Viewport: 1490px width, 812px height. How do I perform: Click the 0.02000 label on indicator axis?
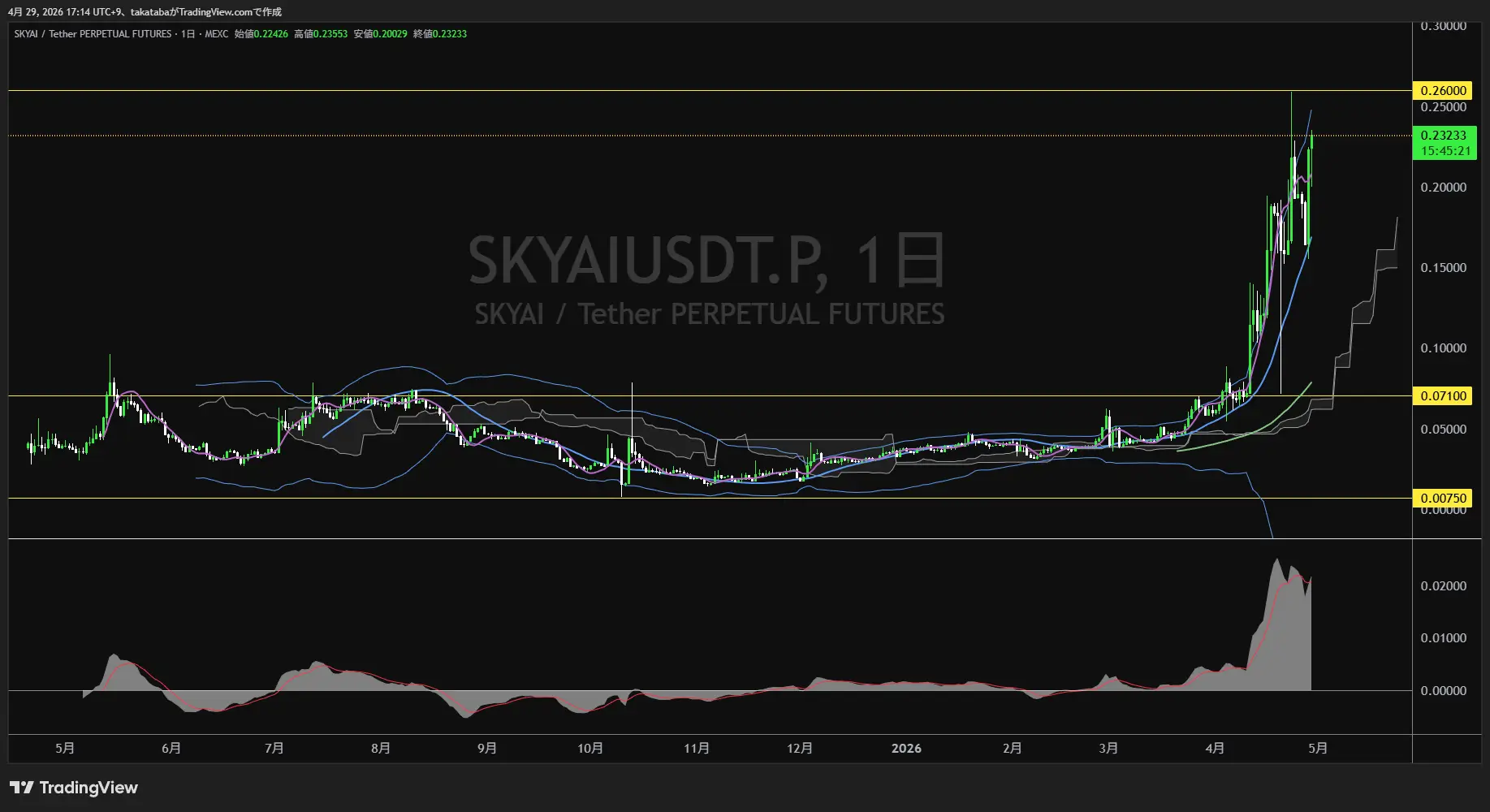coord(1443,586)
